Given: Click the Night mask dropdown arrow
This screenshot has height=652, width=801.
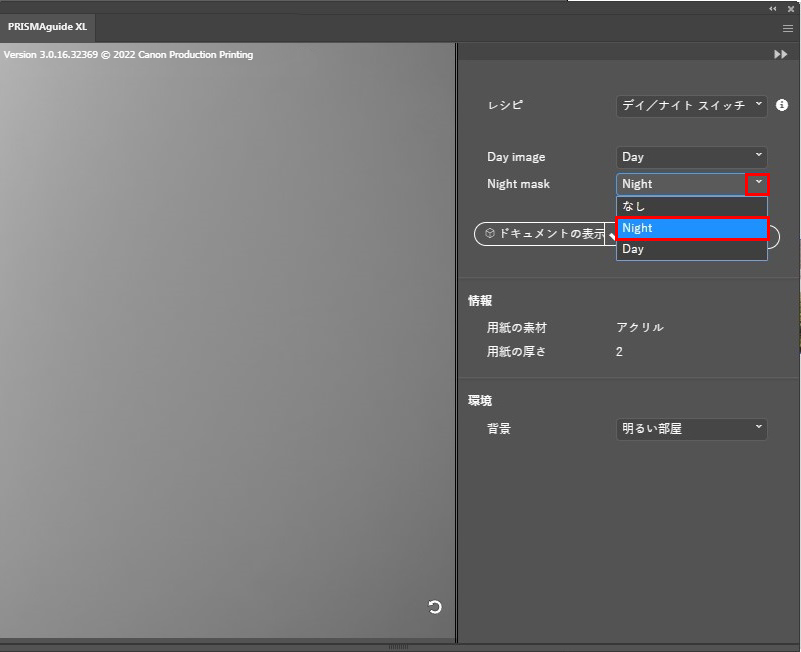Looking at the screenshot, I should coord(758,184).
